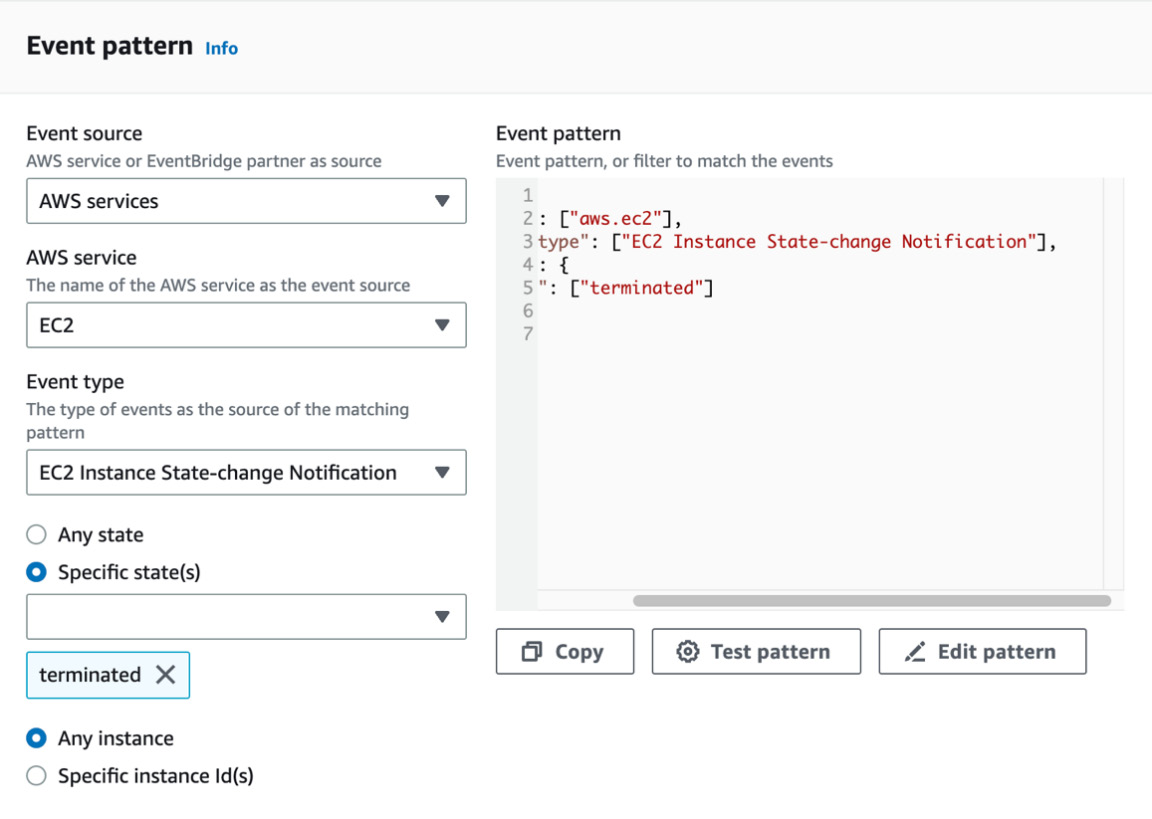Click the Event source field label

(84, 133)
